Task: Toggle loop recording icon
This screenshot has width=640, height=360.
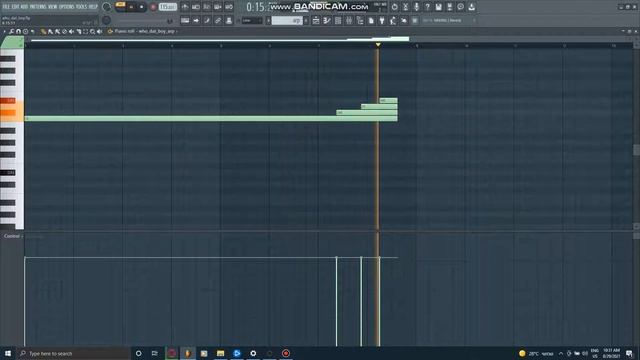Action: [229, 7]
